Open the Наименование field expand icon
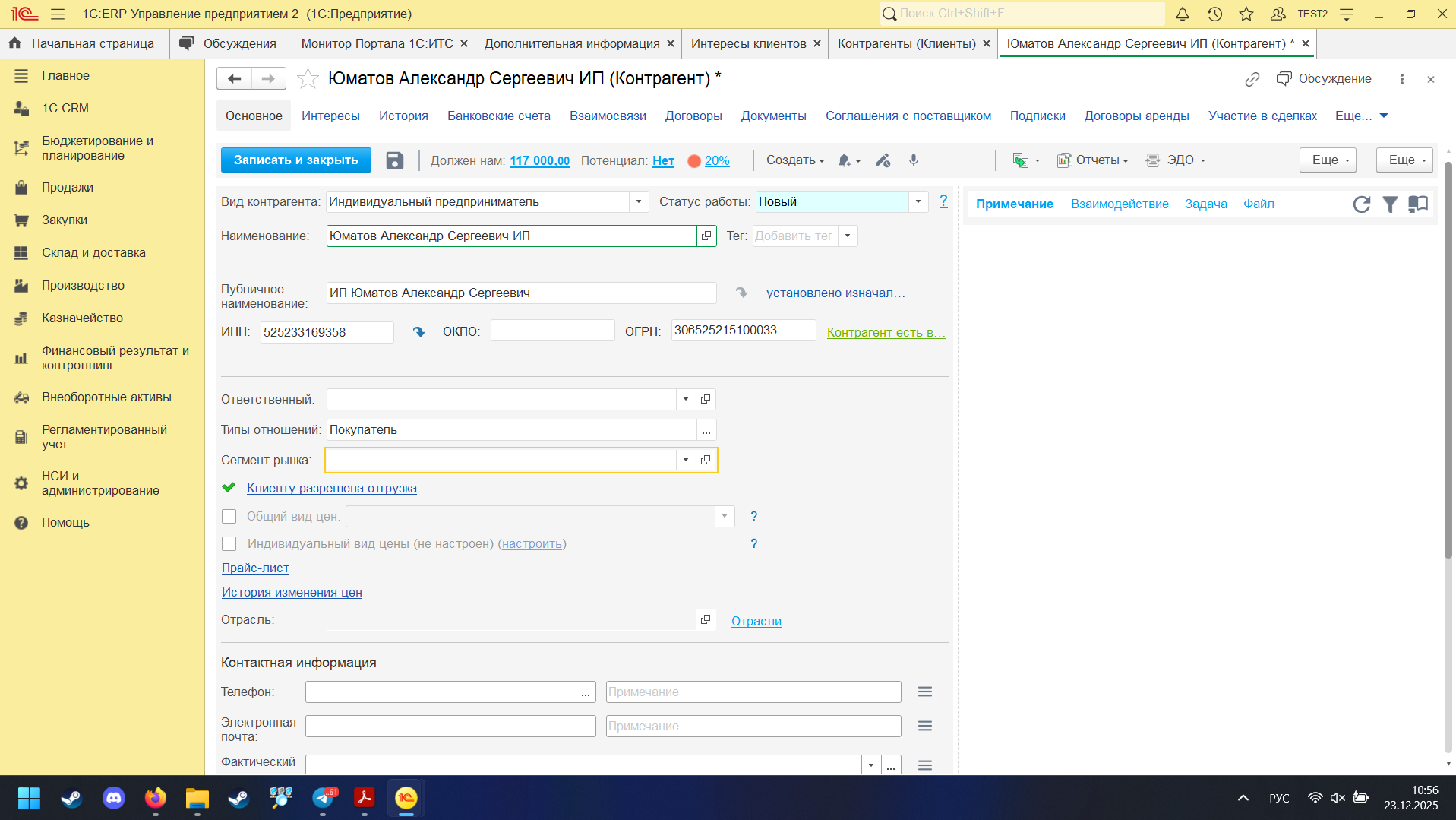The height and width of the screenshot is (820, 1456). [706, 236]
